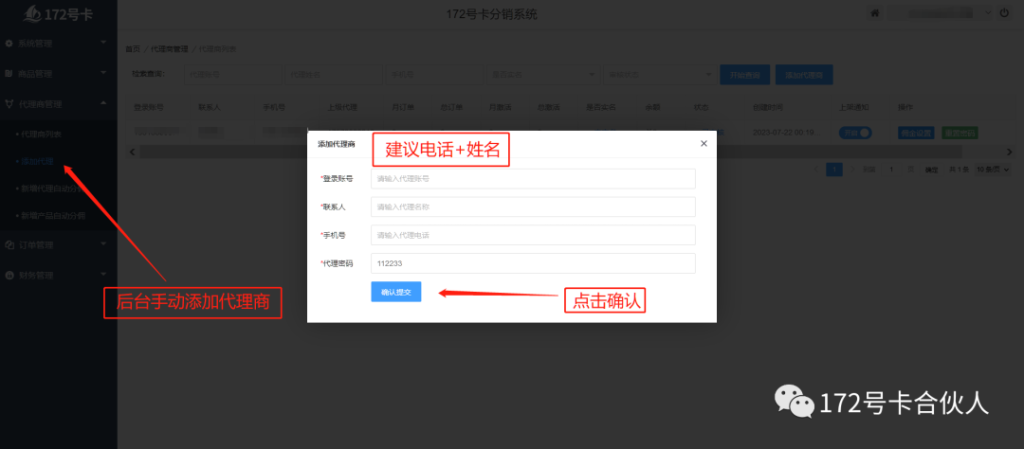This screenshot has height=449, width=1024.
Task: Click the 确认提交 submit button
Action: [x=396, y=292]
